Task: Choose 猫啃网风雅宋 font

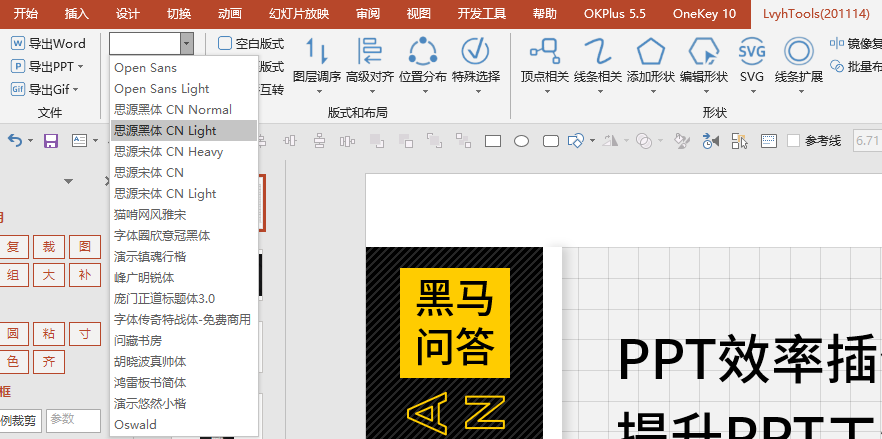Action: pyautogui.click(x=184, y=214)
